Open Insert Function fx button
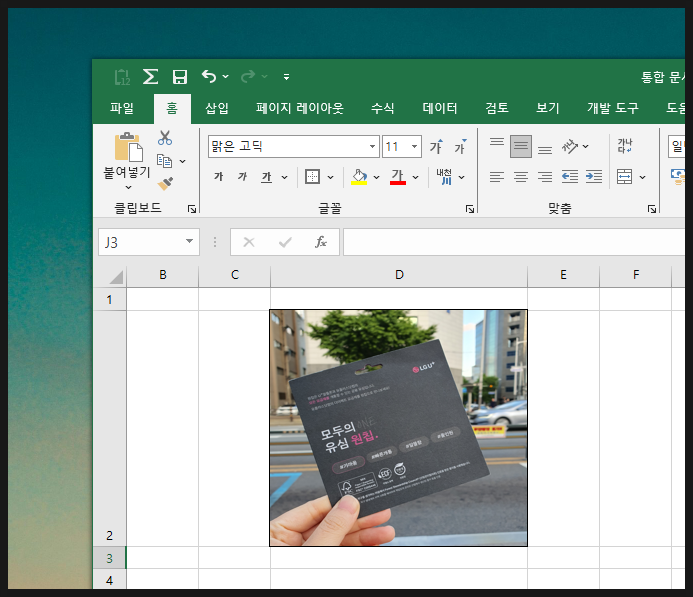 pyautogui.click(x=320, y=242)
